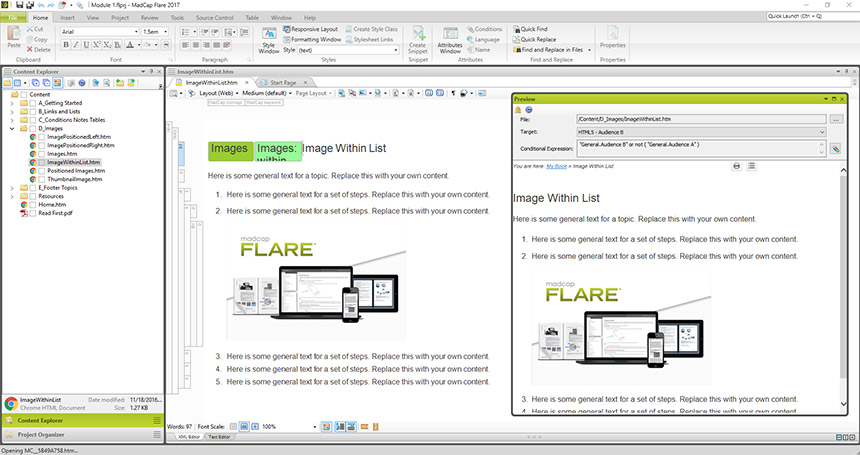Open the Attributes Window
Screen dimensions: 860x455
[x=450, y=40]
